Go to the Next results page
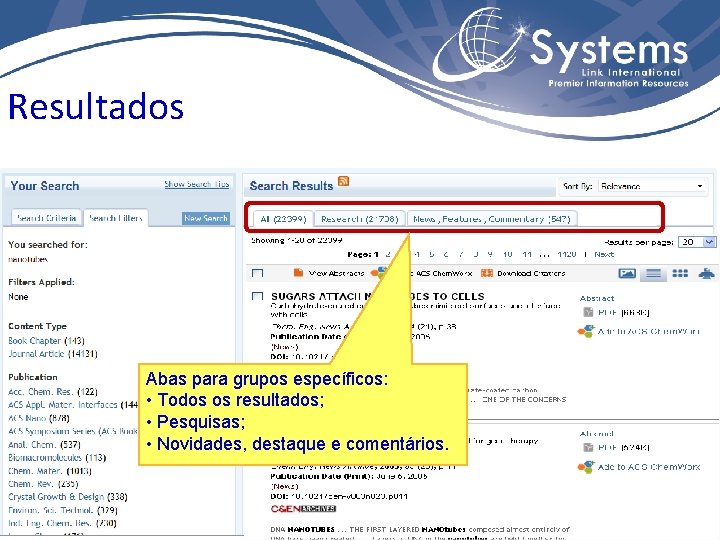This screenshot has height=540, width=720. (x=604, y=254)
